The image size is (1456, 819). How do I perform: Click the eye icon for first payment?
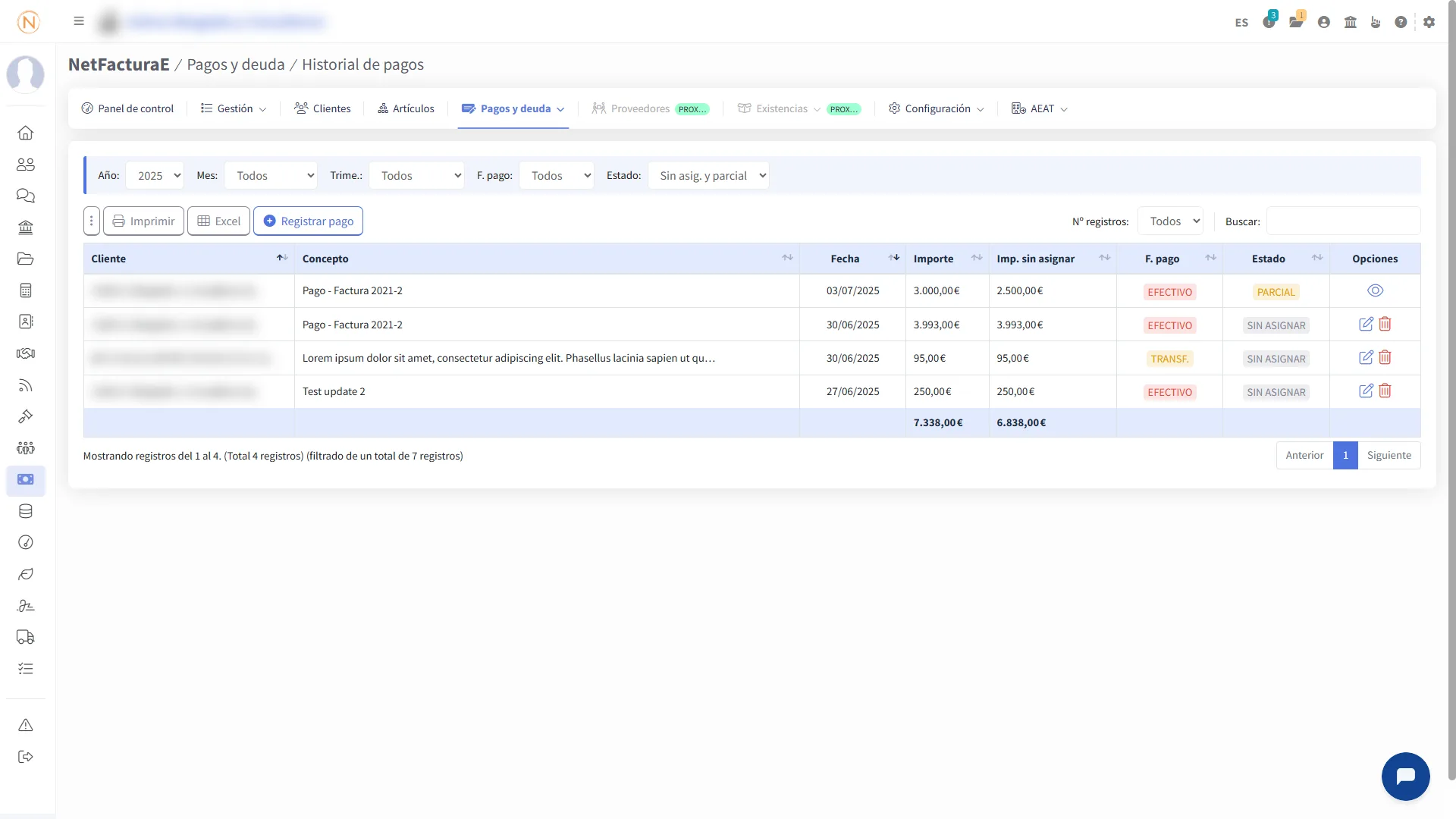click(1375, 290)
